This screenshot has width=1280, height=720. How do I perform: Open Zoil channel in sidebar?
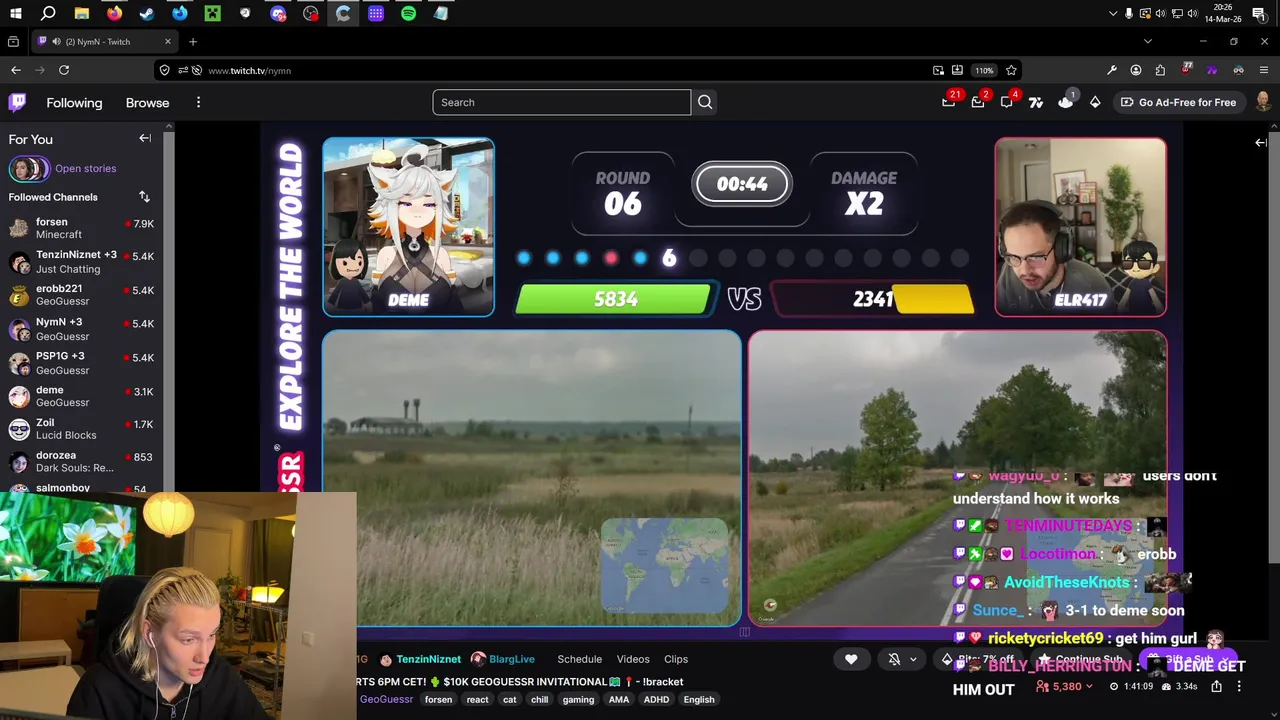81,429
